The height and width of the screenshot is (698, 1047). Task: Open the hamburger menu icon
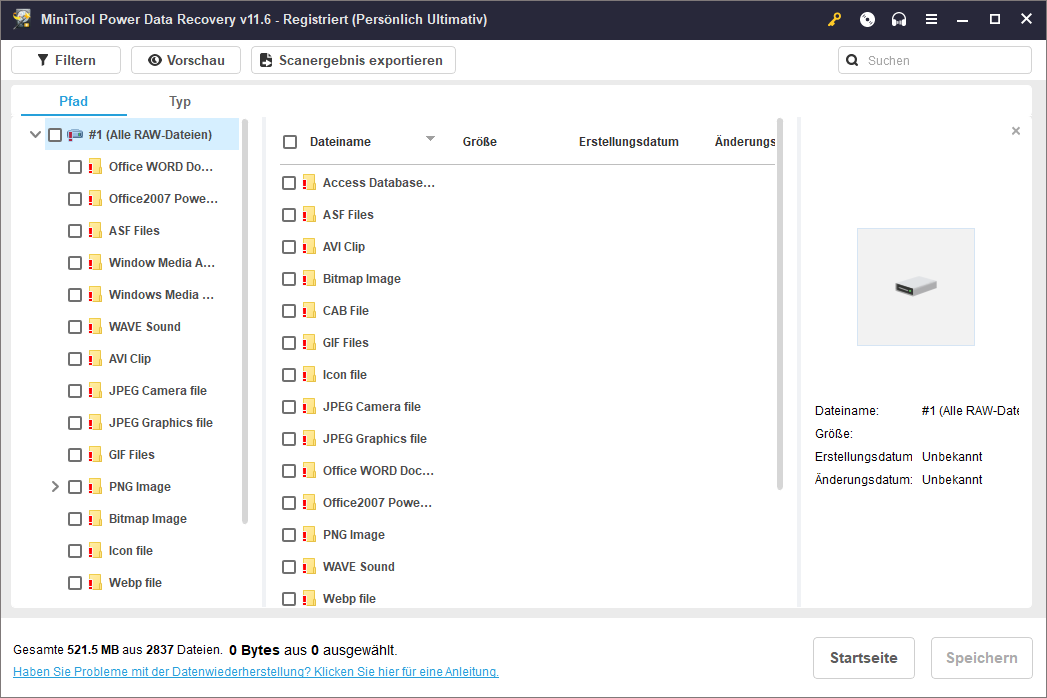coord(931,19)
